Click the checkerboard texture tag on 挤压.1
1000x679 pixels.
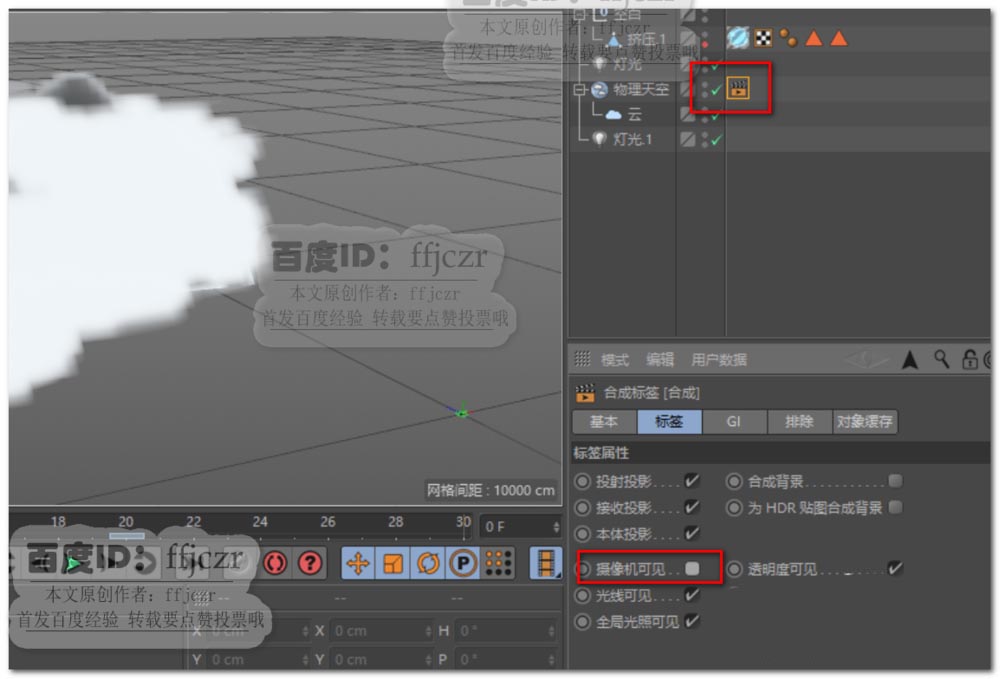pos(763,38)
